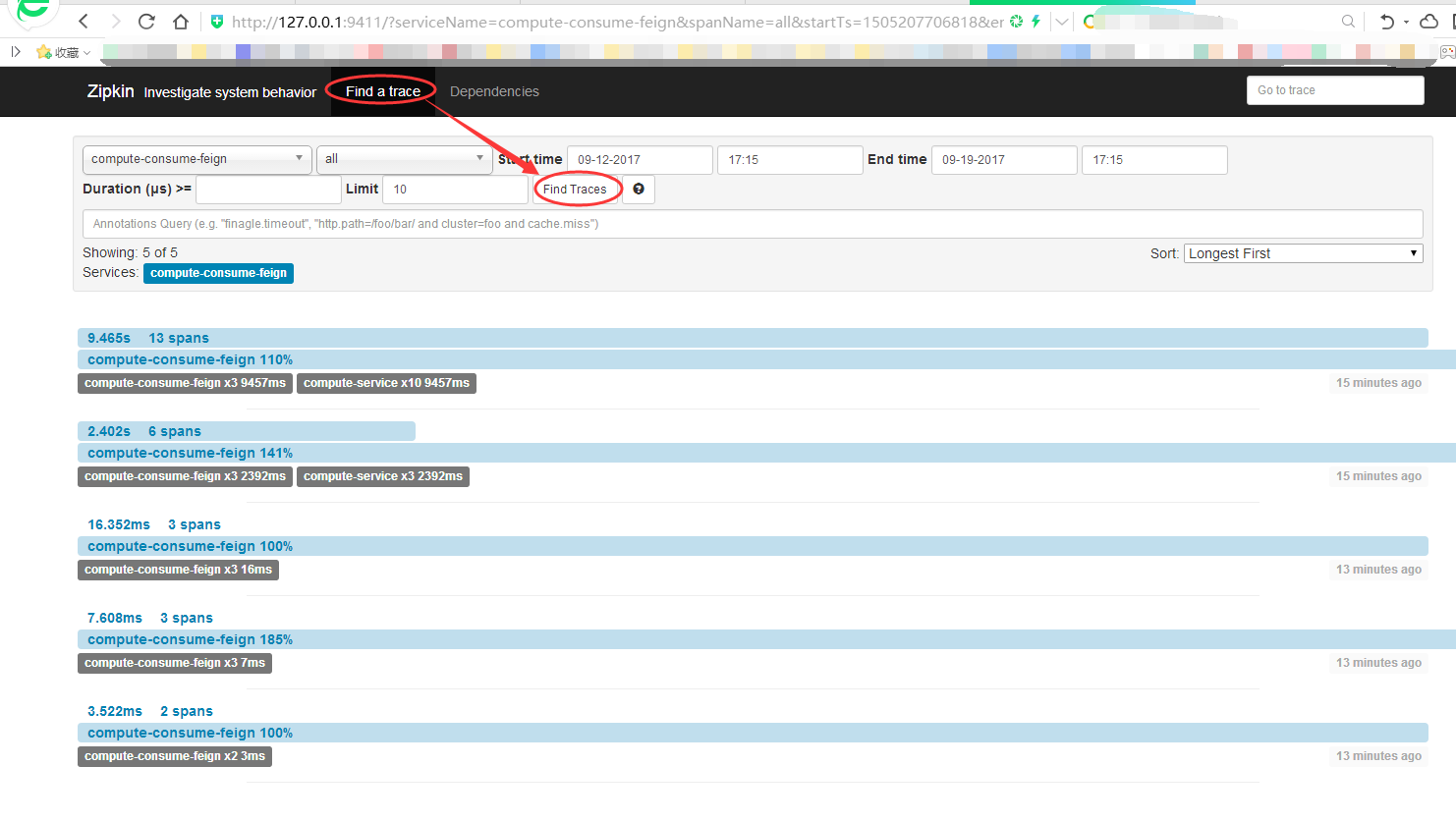
Task: Go to the browser home page icon
Action: (x=180, y=22)
